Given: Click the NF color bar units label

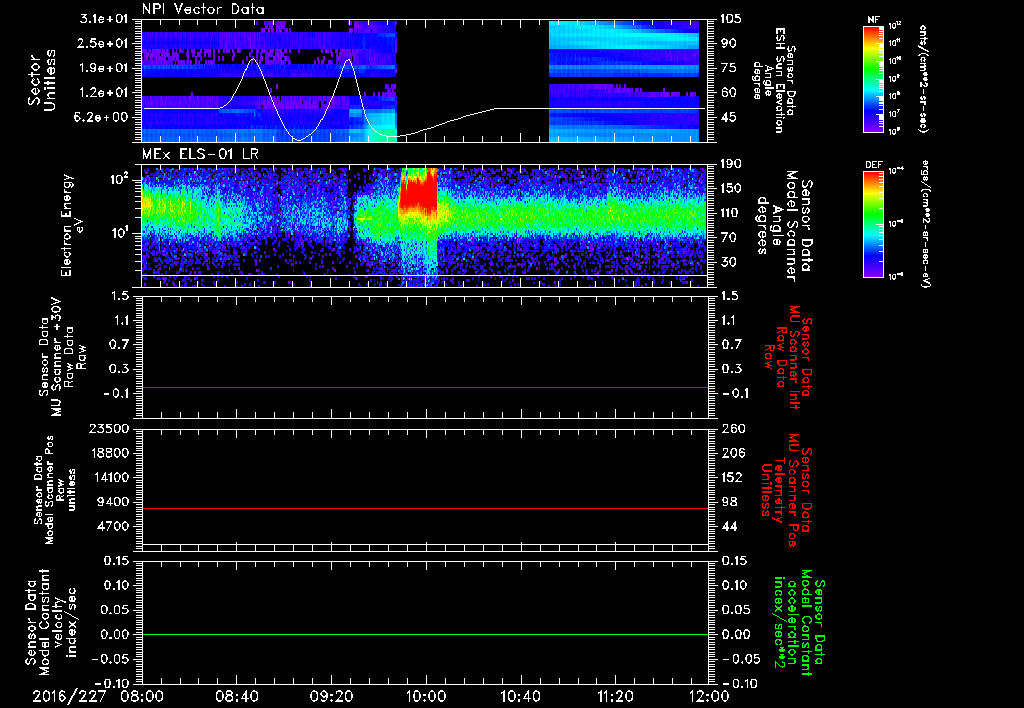Looking at the screenshot, I should point(923,78).
